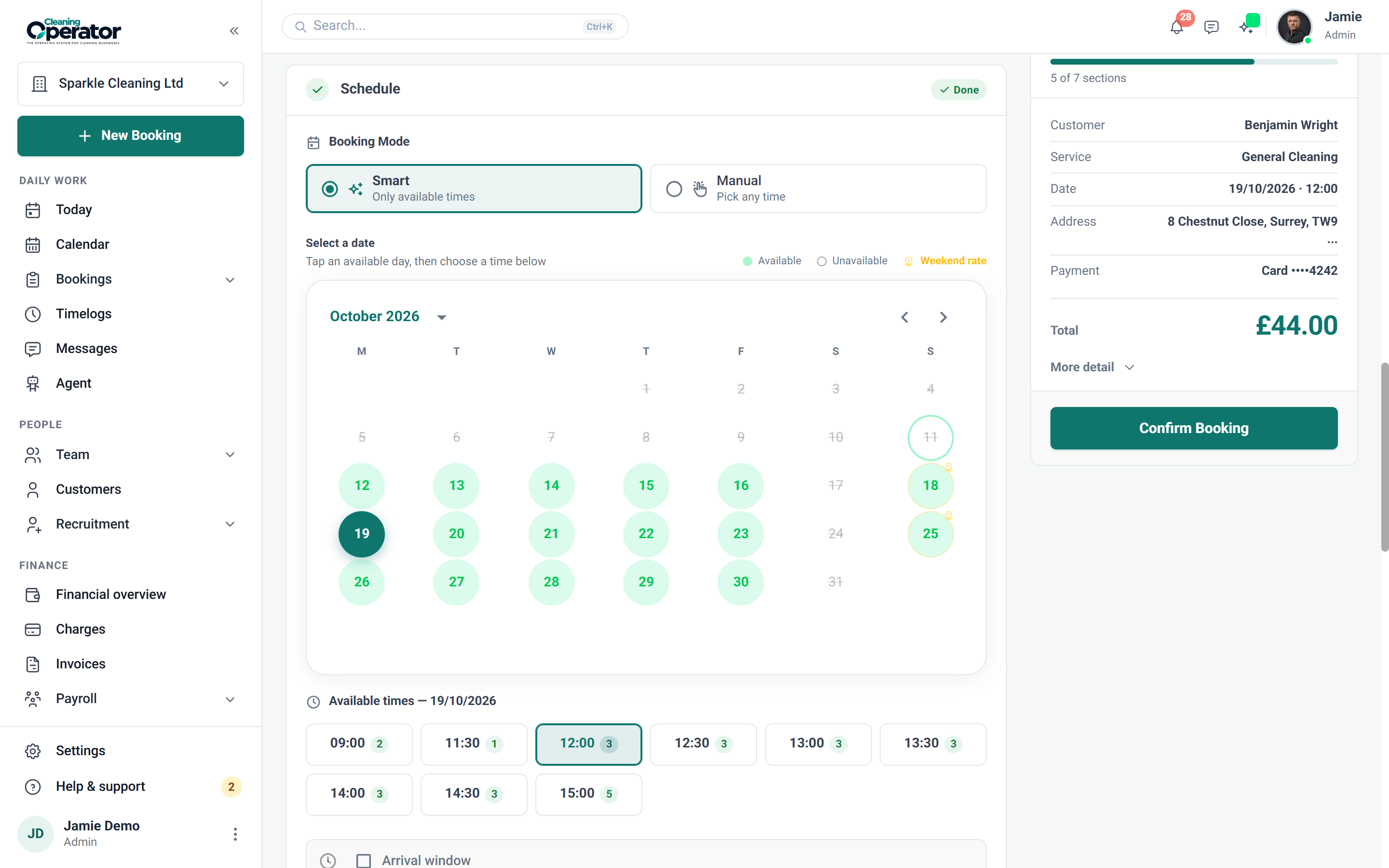This screenshot has height=868, width=1389.
Task: Open Messages in sidebar
Action: pos(131,349)
